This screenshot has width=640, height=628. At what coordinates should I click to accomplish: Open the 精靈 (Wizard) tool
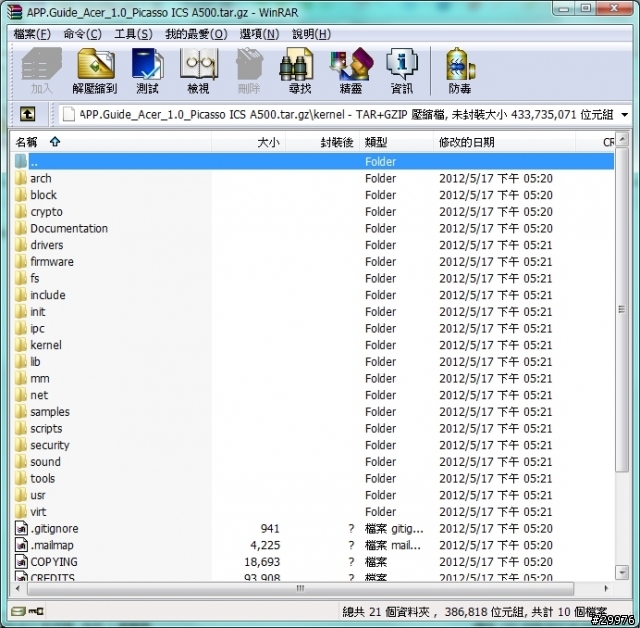point(351,71)
